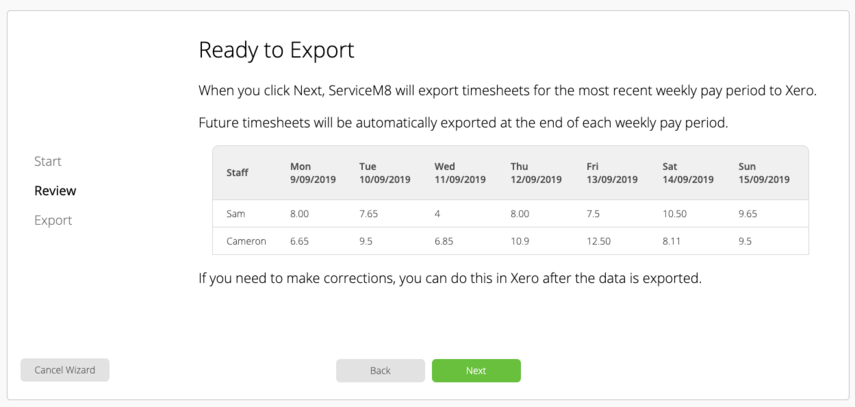
Task: Click the Thu 12/09/2019 column header
Action: 536,172
